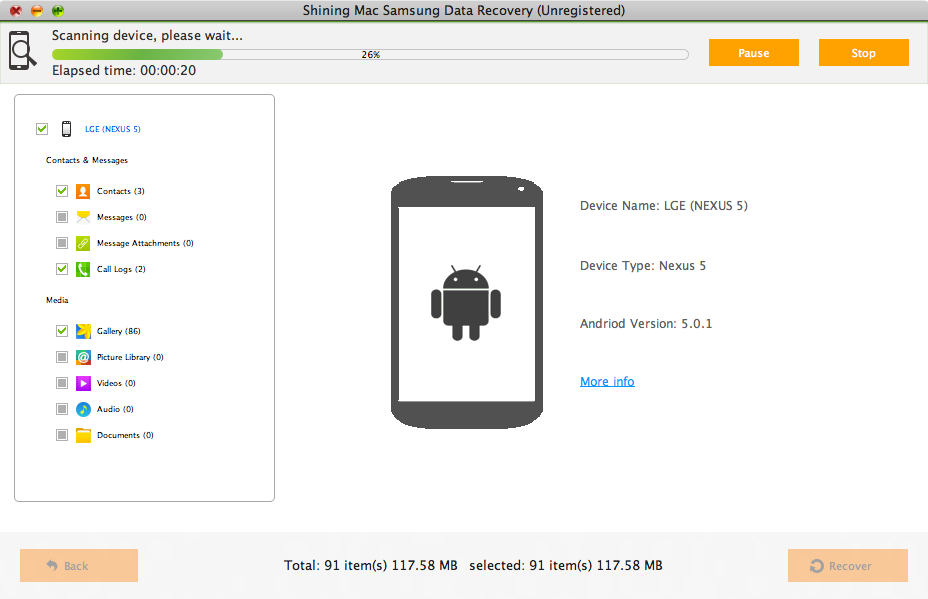The image size is (928, 599).
Task: Click the orange Contacts icon
Action: point(83,191)
